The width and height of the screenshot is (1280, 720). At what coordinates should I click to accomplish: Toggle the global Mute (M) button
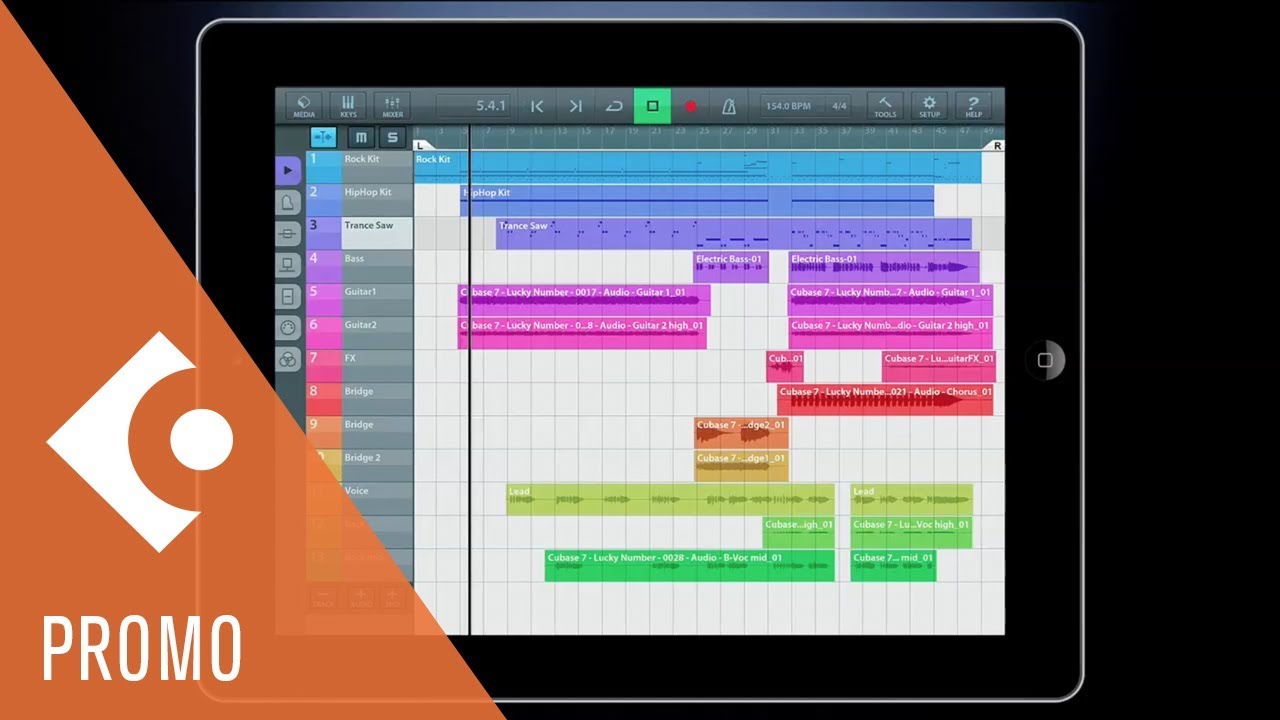pos(361,138)
